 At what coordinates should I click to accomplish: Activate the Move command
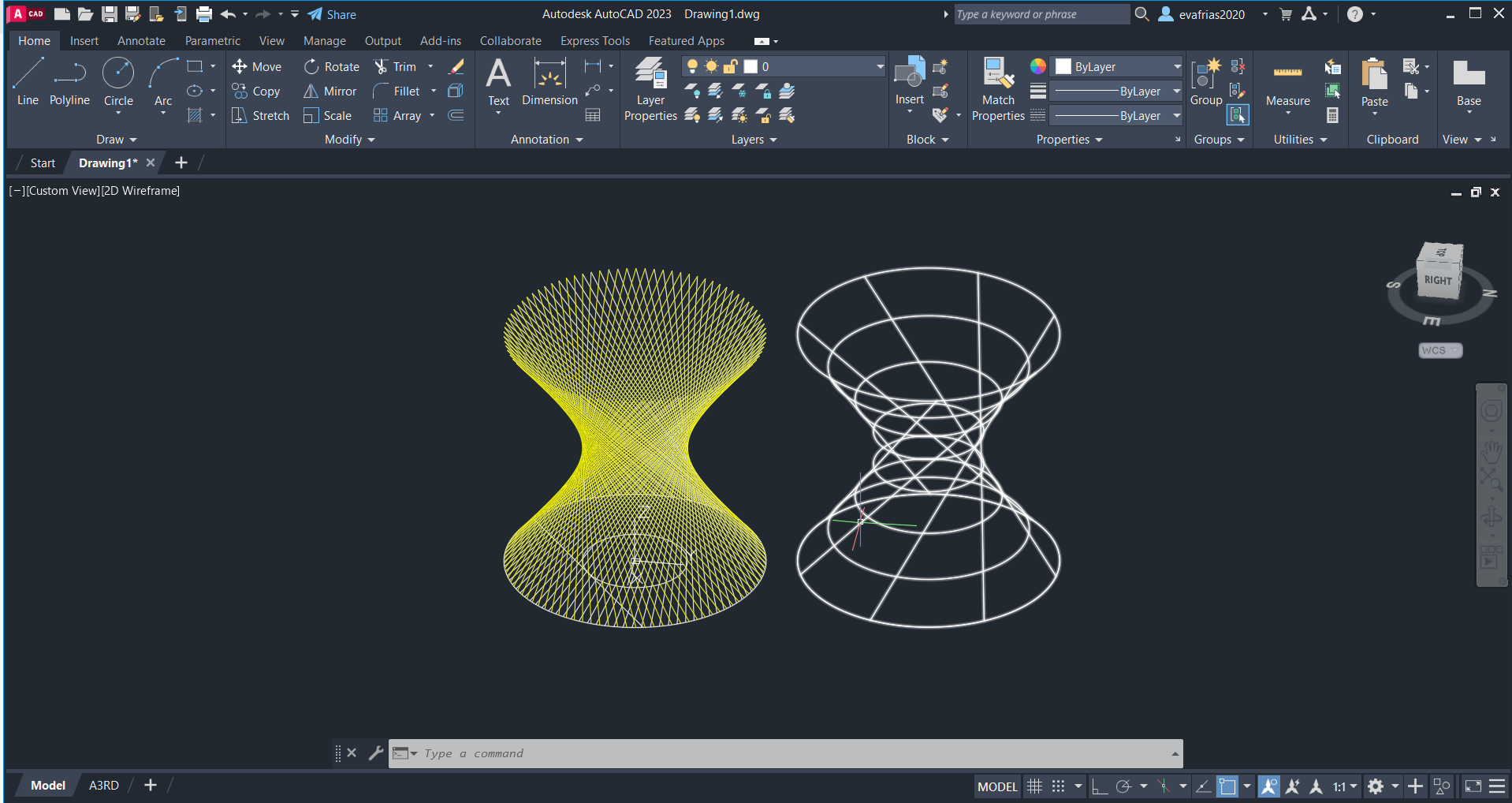click(x=257, y=67)
